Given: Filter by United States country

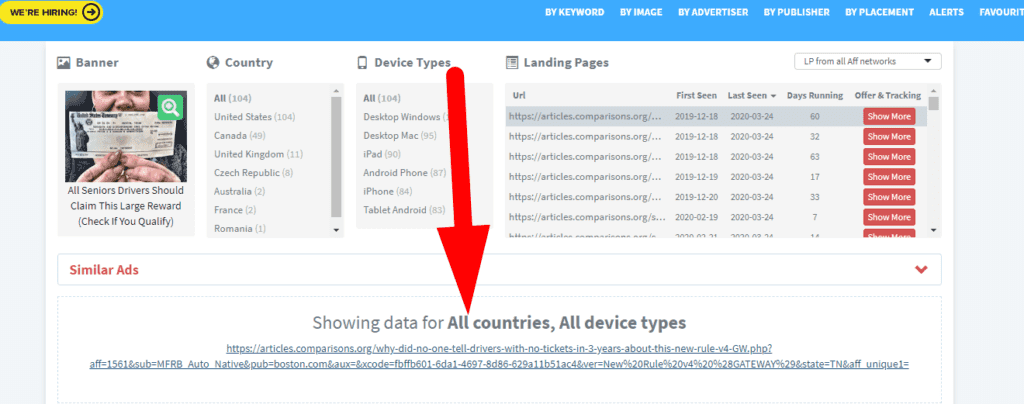Looking at the screenshot, I should 255,117.
